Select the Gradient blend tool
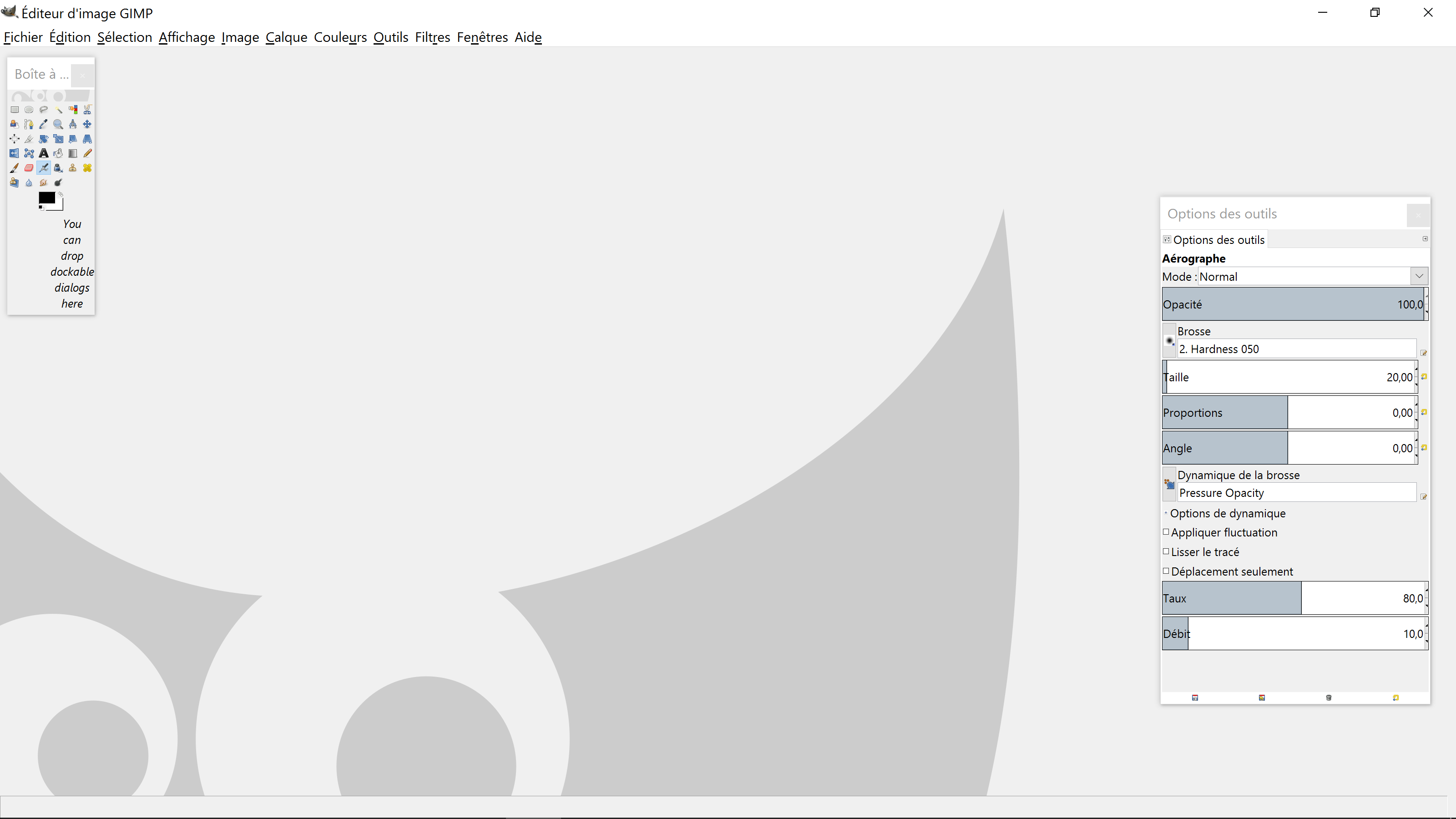Screen dimensions: 1456x819 coord(73,153)
